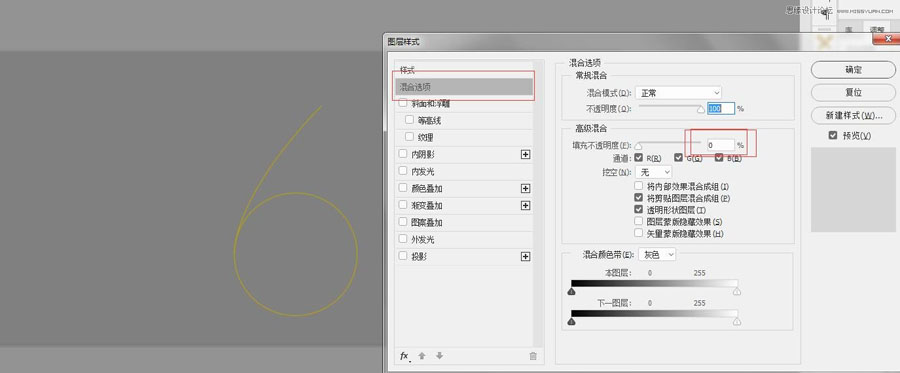Uncheck 将剪贴图层混合成组

(x=638, y=198)
